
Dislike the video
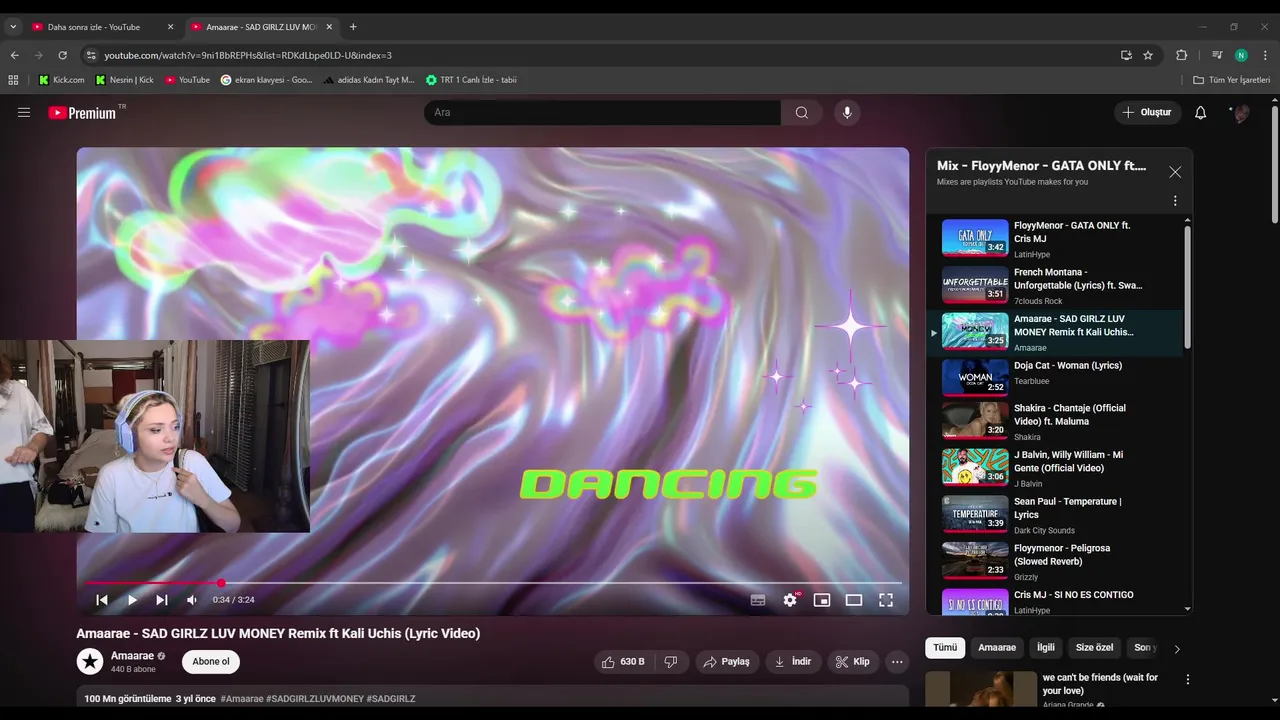(671, 662)
